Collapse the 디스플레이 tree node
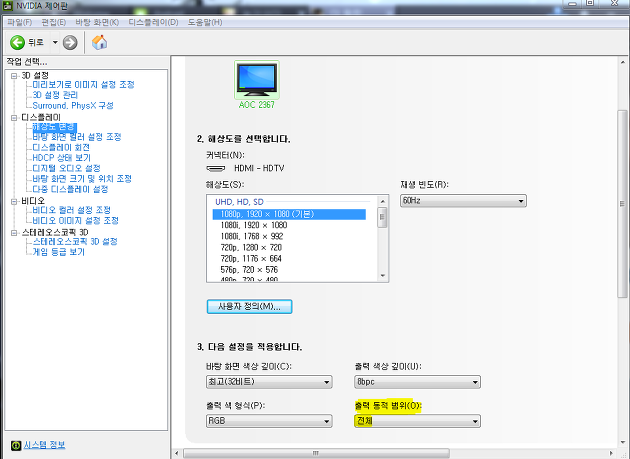The height and width of the screenshot is (459, 630). [x=14, y=118]
